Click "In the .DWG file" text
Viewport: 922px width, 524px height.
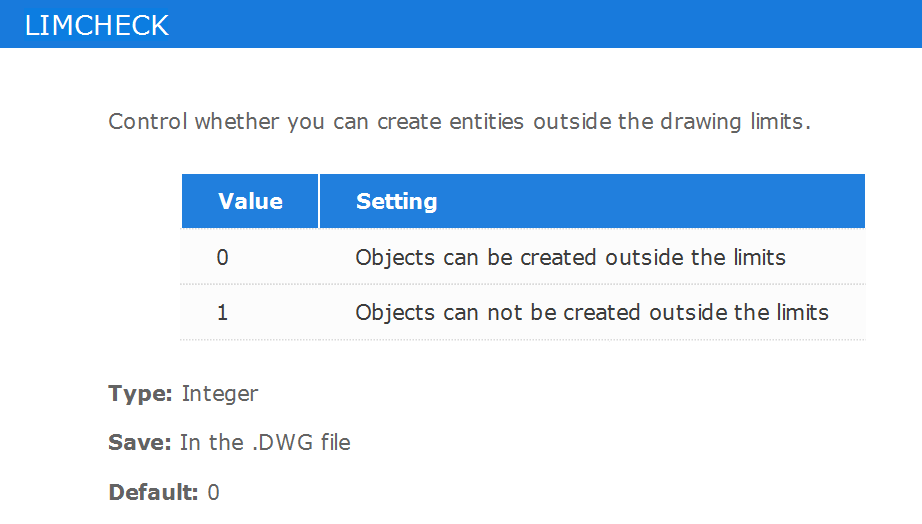coord(265,442)
